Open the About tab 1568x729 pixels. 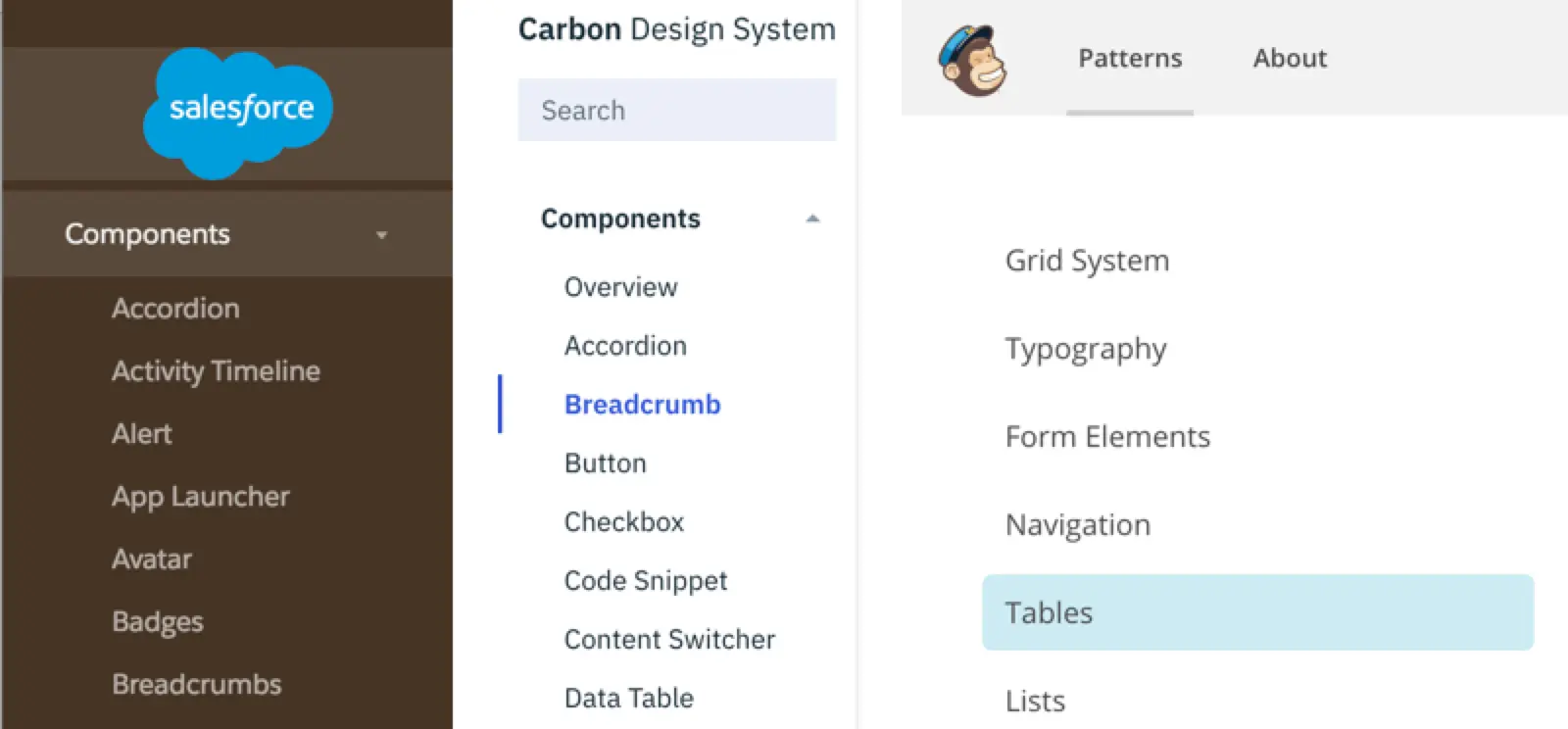click(x=1290, y=59)
